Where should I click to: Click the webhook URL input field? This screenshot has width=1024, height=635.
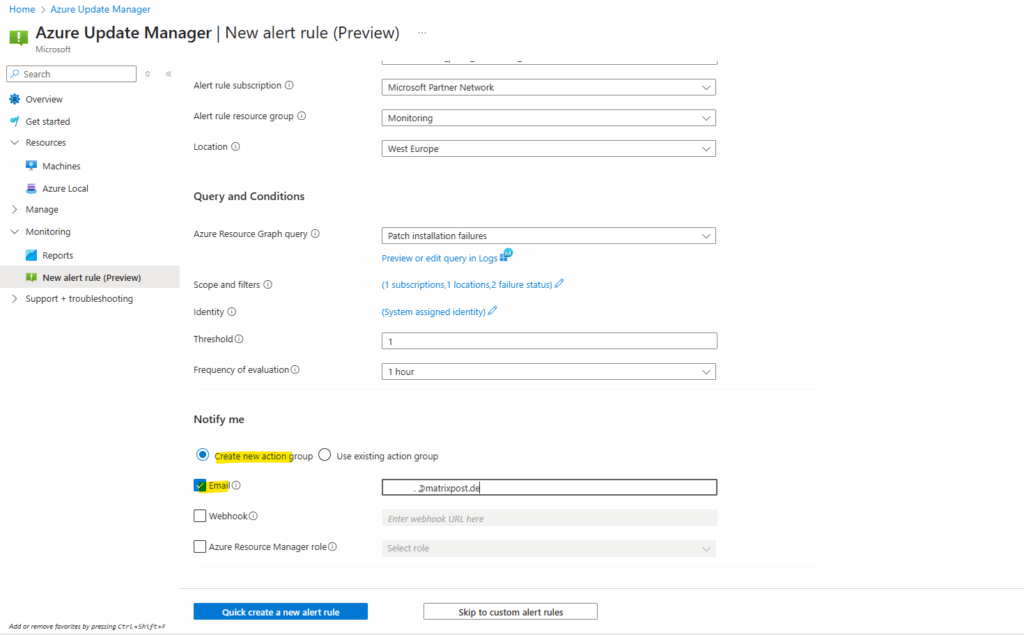tap(549, 518)
